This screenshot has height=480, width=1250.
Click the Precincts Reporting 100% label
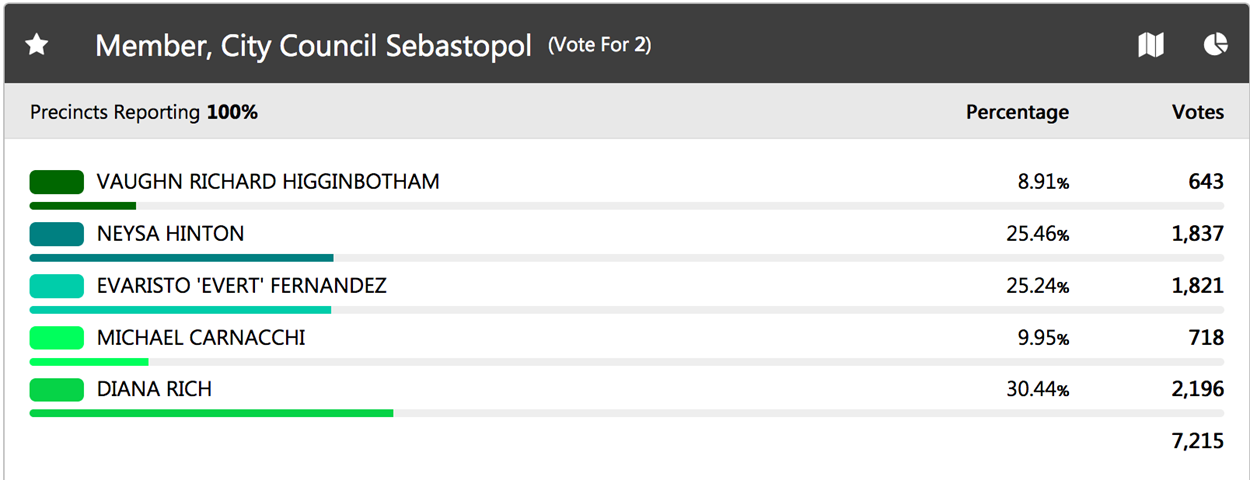tap(144, 113)
